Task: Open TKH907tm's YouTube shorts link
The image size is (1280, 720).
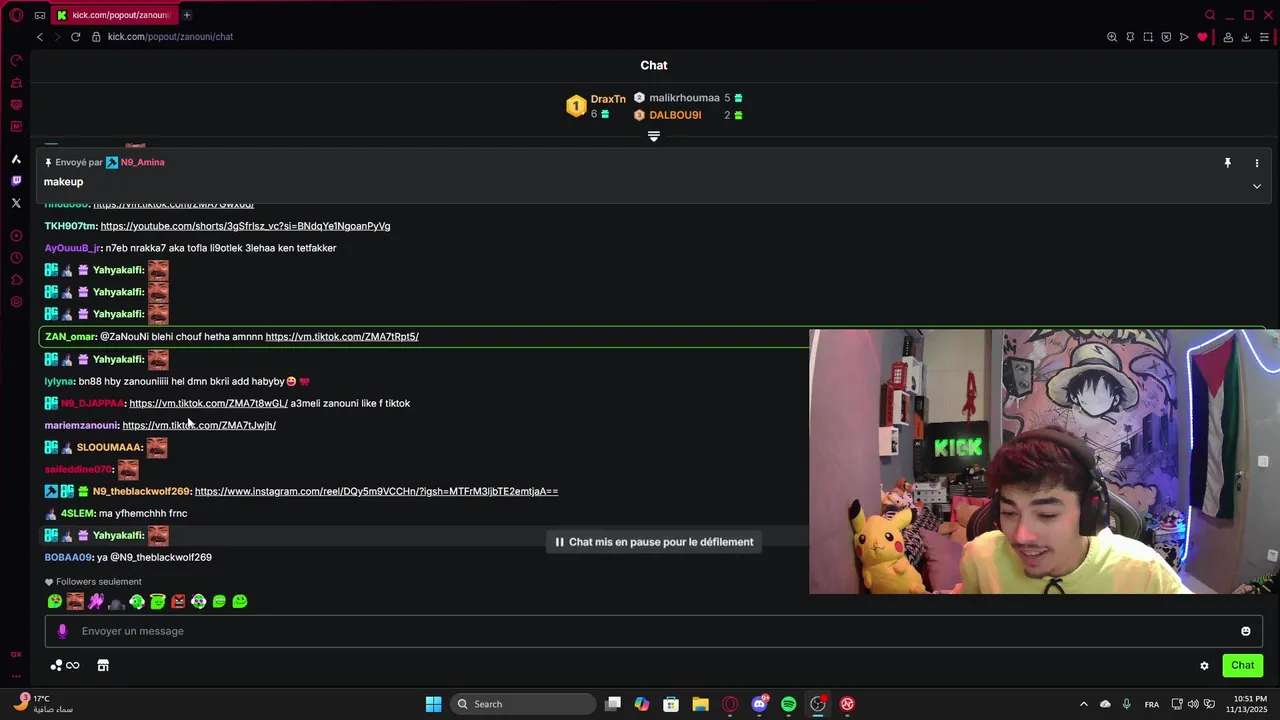Action: (245, 226)
